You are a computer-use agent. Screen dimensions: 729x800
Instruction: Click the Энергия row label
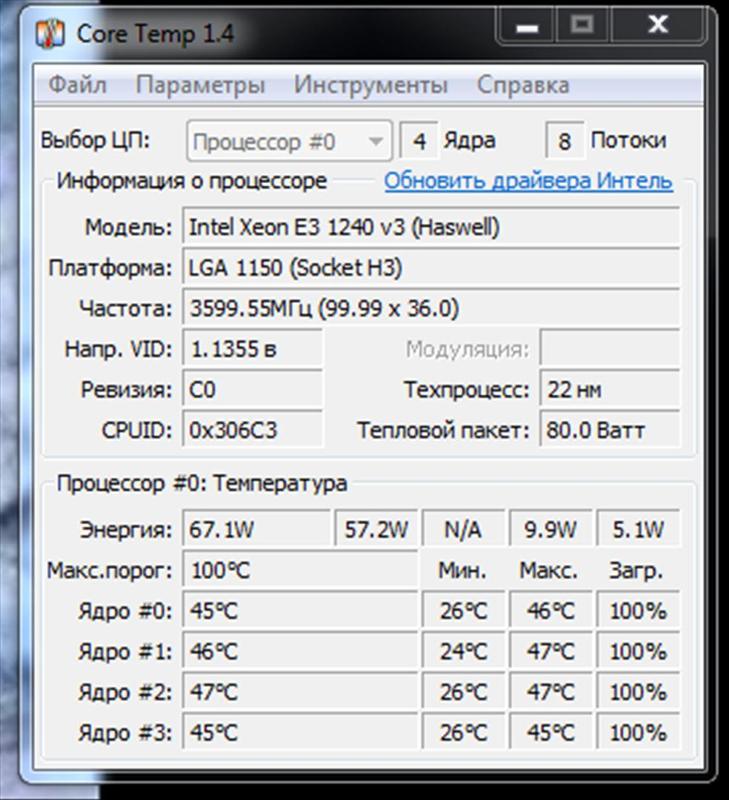tap(126, 530)
